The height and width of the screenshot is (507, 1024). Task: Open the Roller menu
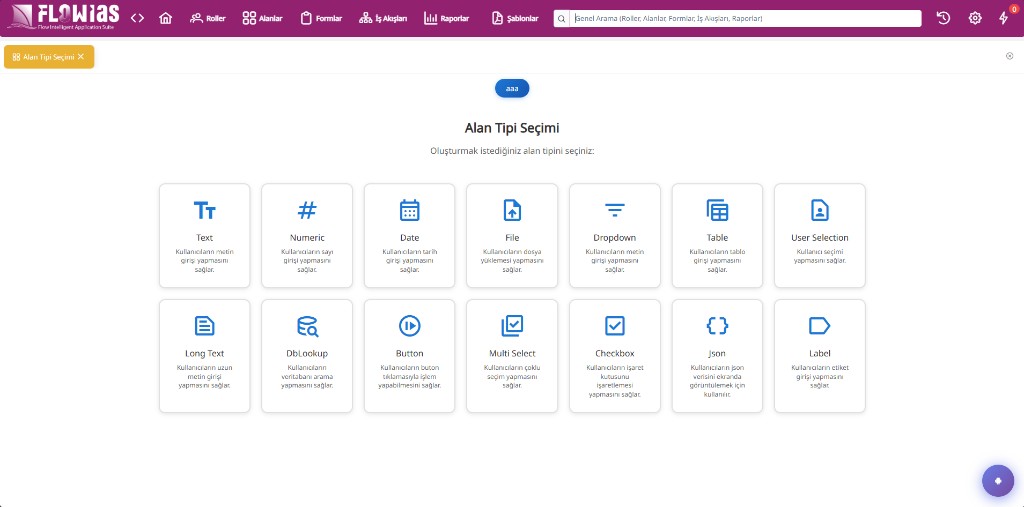(x=208, y=18)
